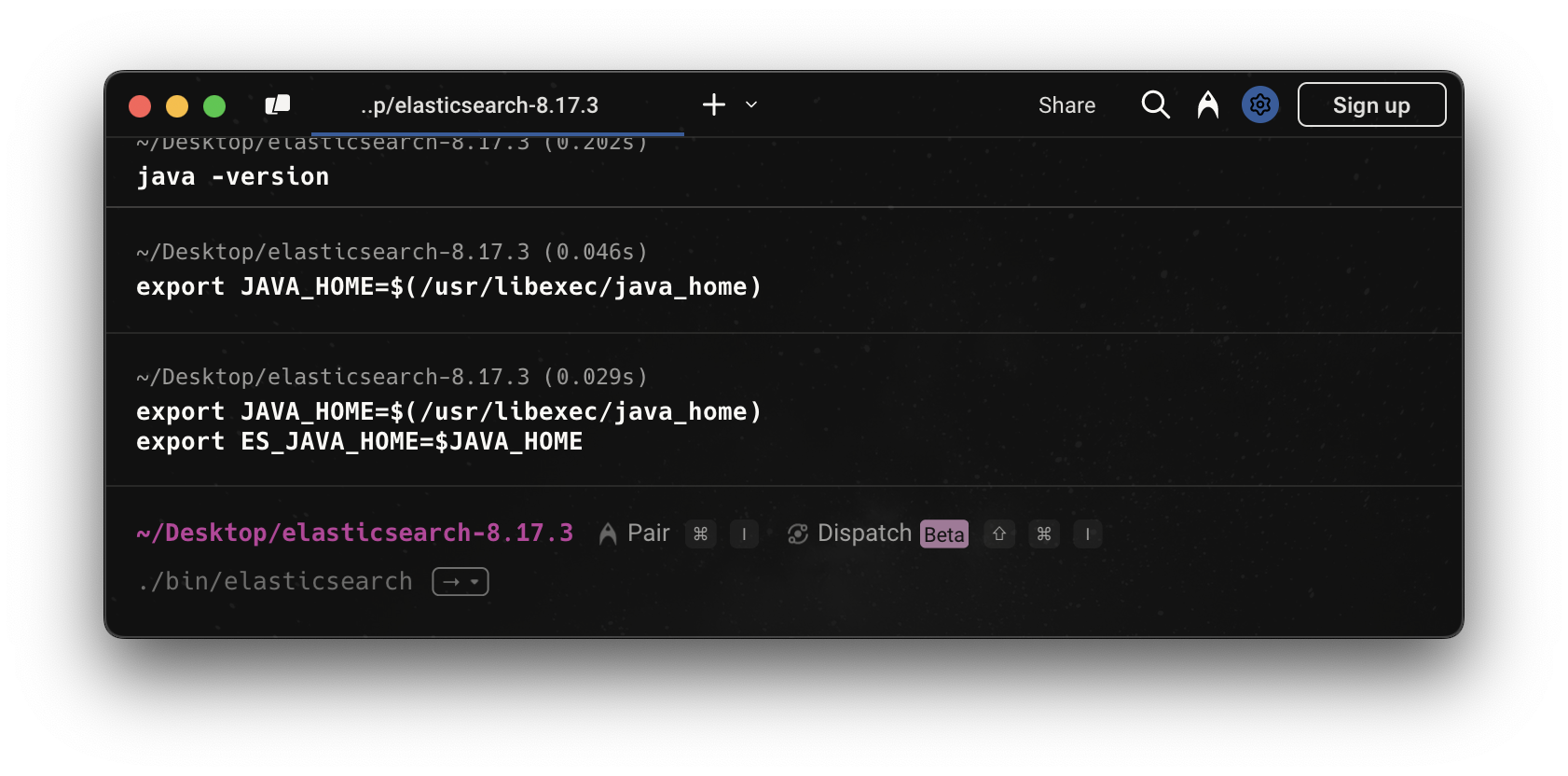Image resolution: width=1568 pixels, height=776 pixels.
Task: Click the Beta badge beside Dispatch
Action: click(943, 534)
